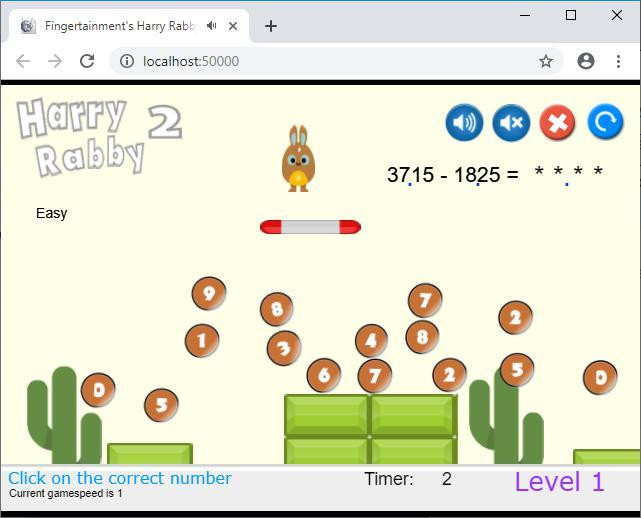This screenshot has height=518, width=641.
Task: Mute game audio with crossed speaker icon
Action: click(511, 122)
